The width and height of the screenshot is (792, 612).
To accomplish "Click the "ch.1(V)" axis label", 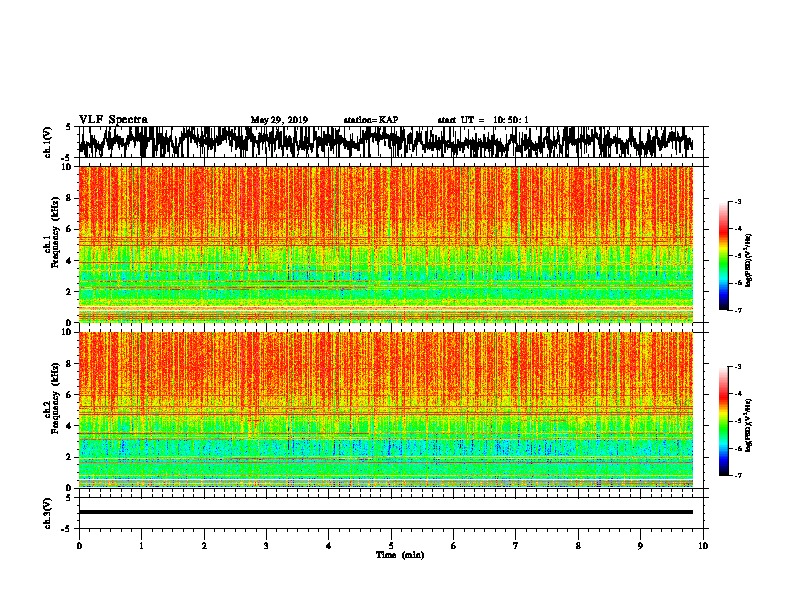I will [48, 142].
